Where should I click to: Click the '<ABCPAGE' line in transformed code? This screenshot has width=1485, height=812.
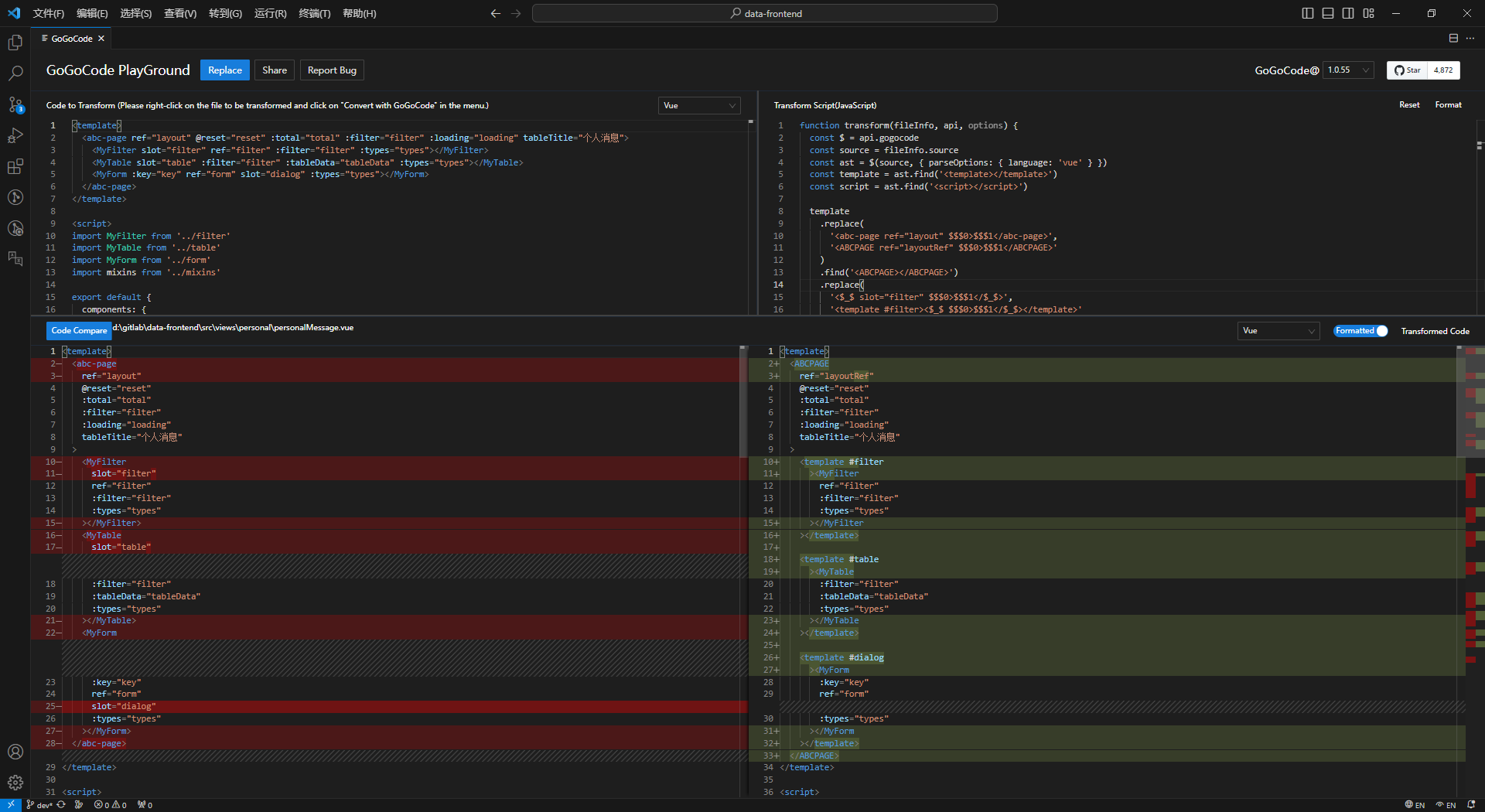[809, 363]
